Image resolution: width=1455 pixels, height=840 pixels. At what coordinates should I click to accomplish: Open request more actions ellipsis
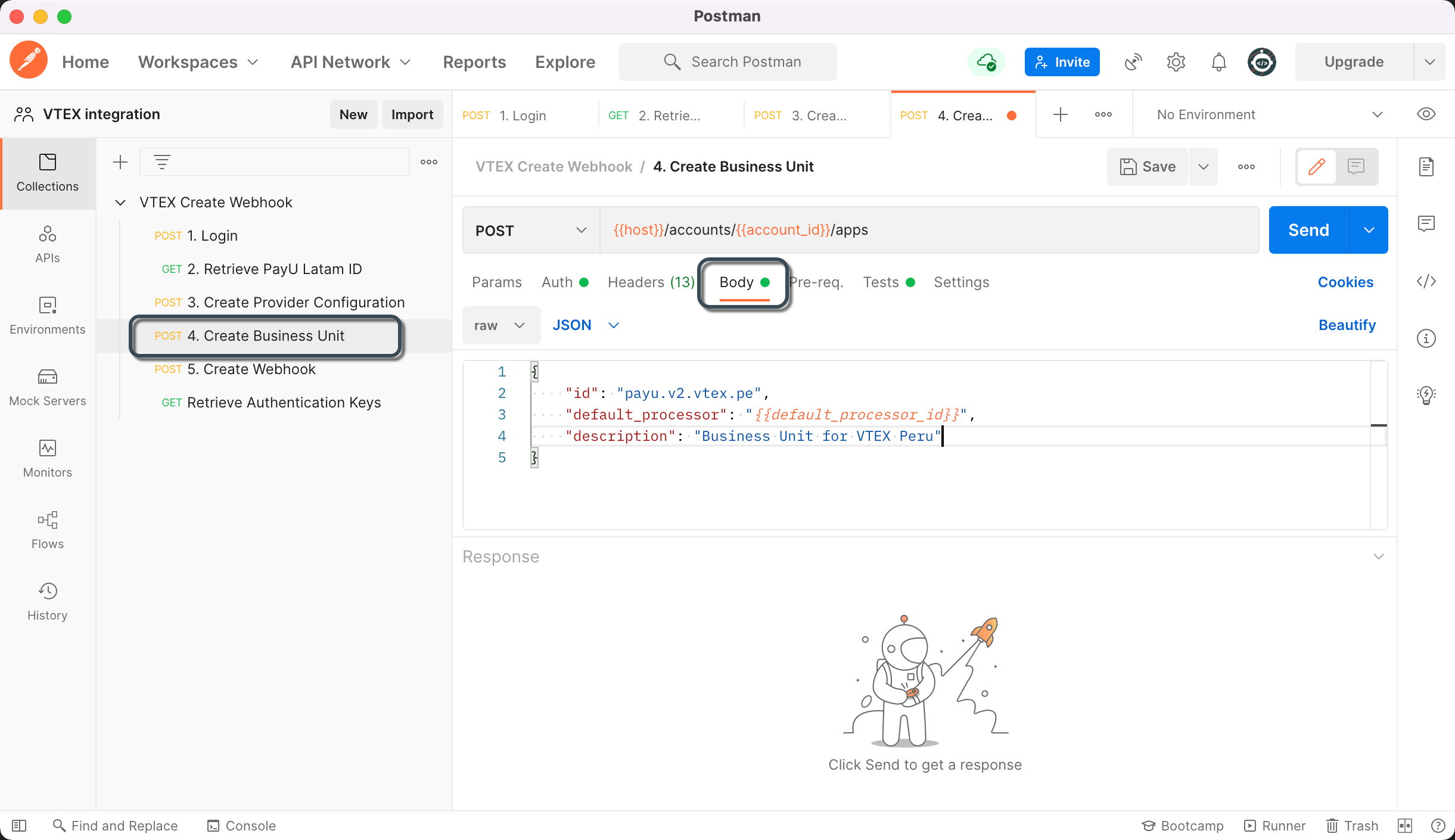[1246, 167]
